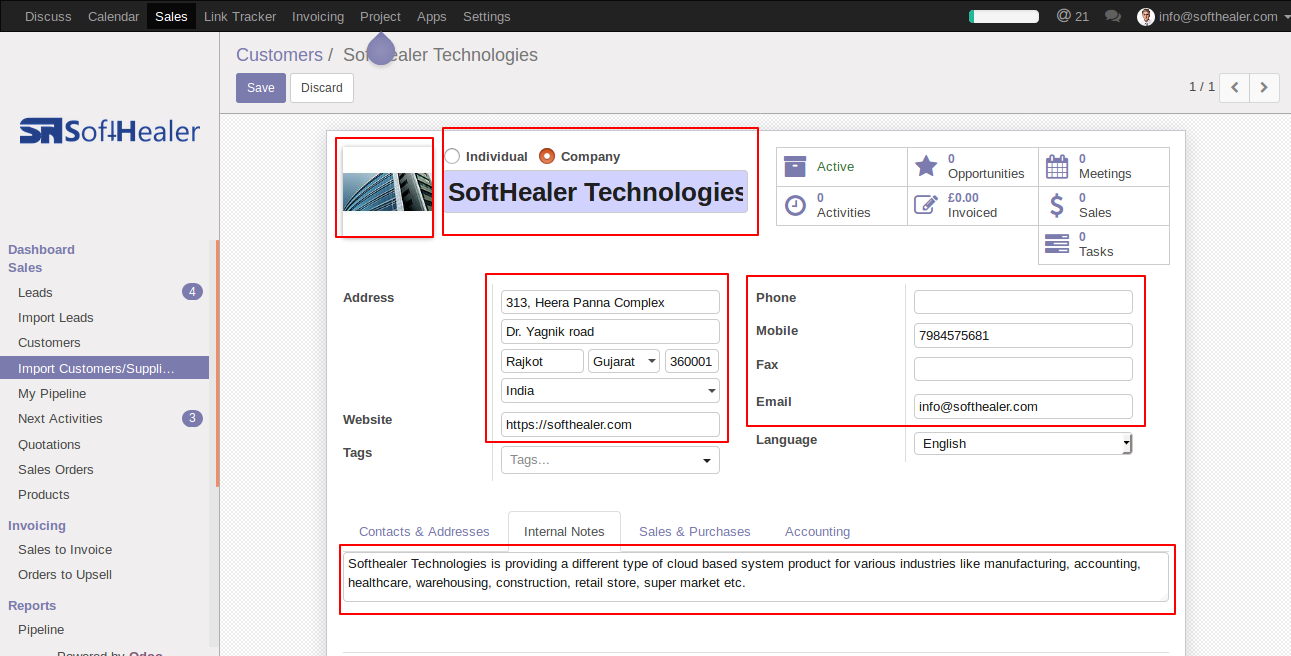
Task: Click the Rajkot city field
Action: point(542,361)
